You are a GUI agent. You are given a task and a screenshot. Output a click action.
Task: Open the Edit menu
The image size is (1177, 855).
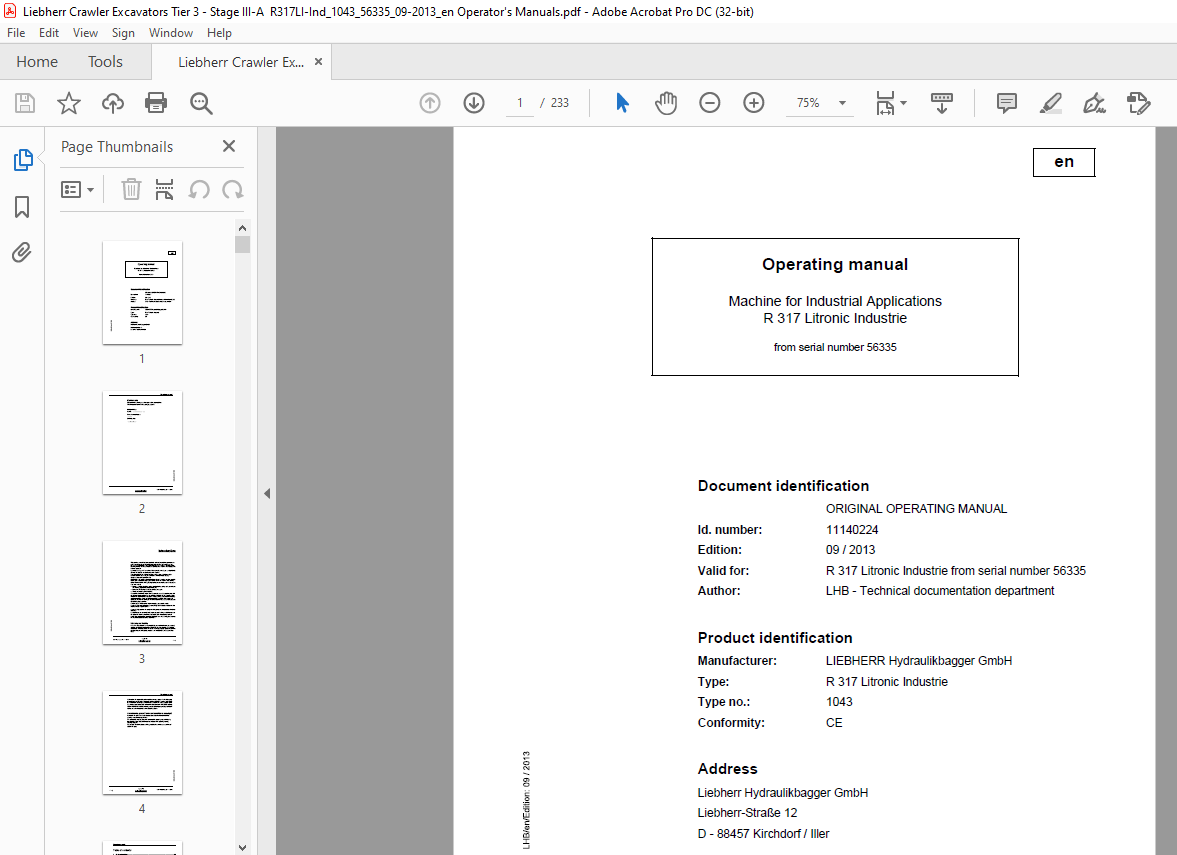[49, 33]
